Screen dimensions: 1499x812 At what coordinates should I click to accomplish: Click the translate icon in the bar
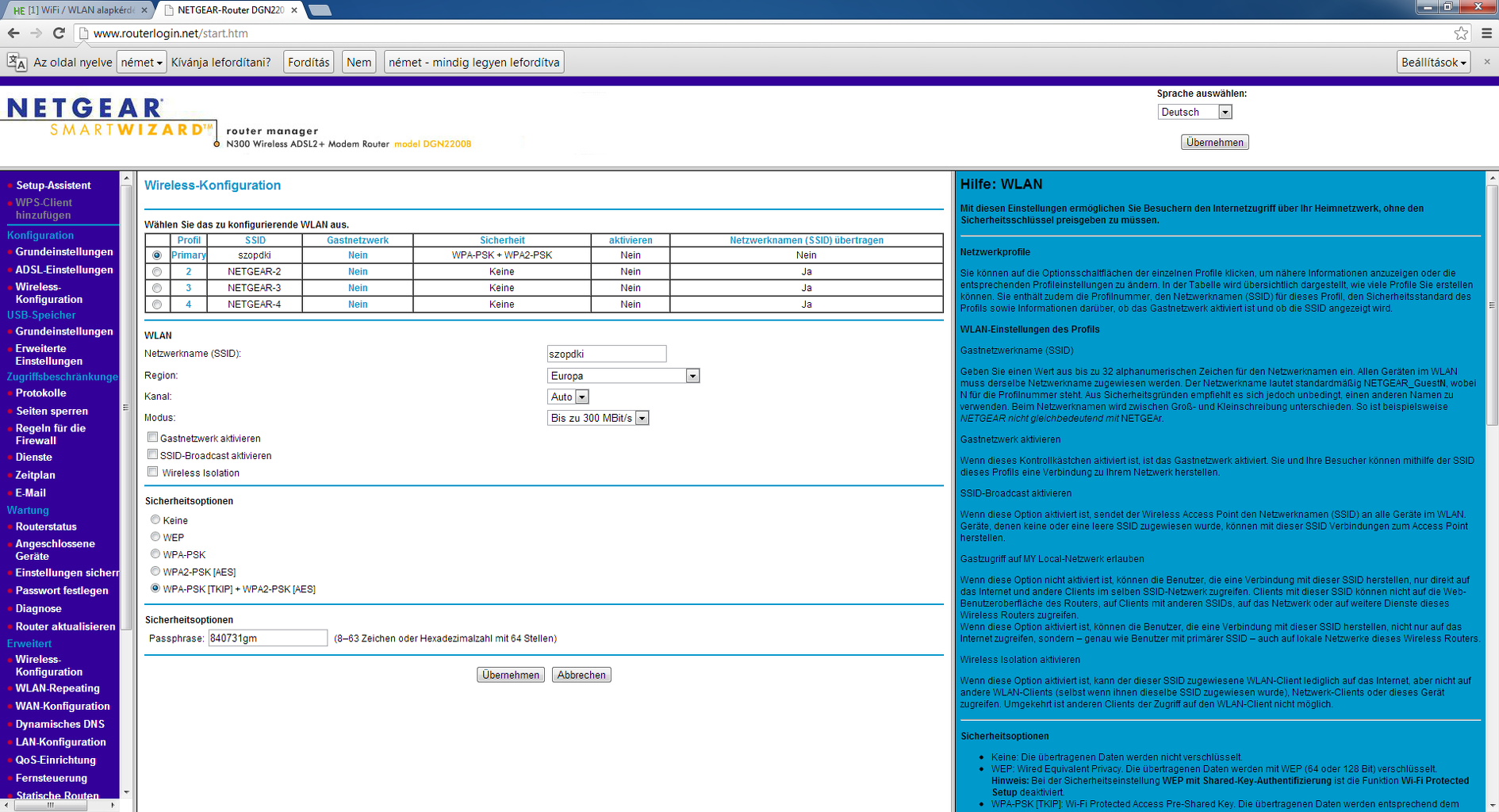(17, 62)
